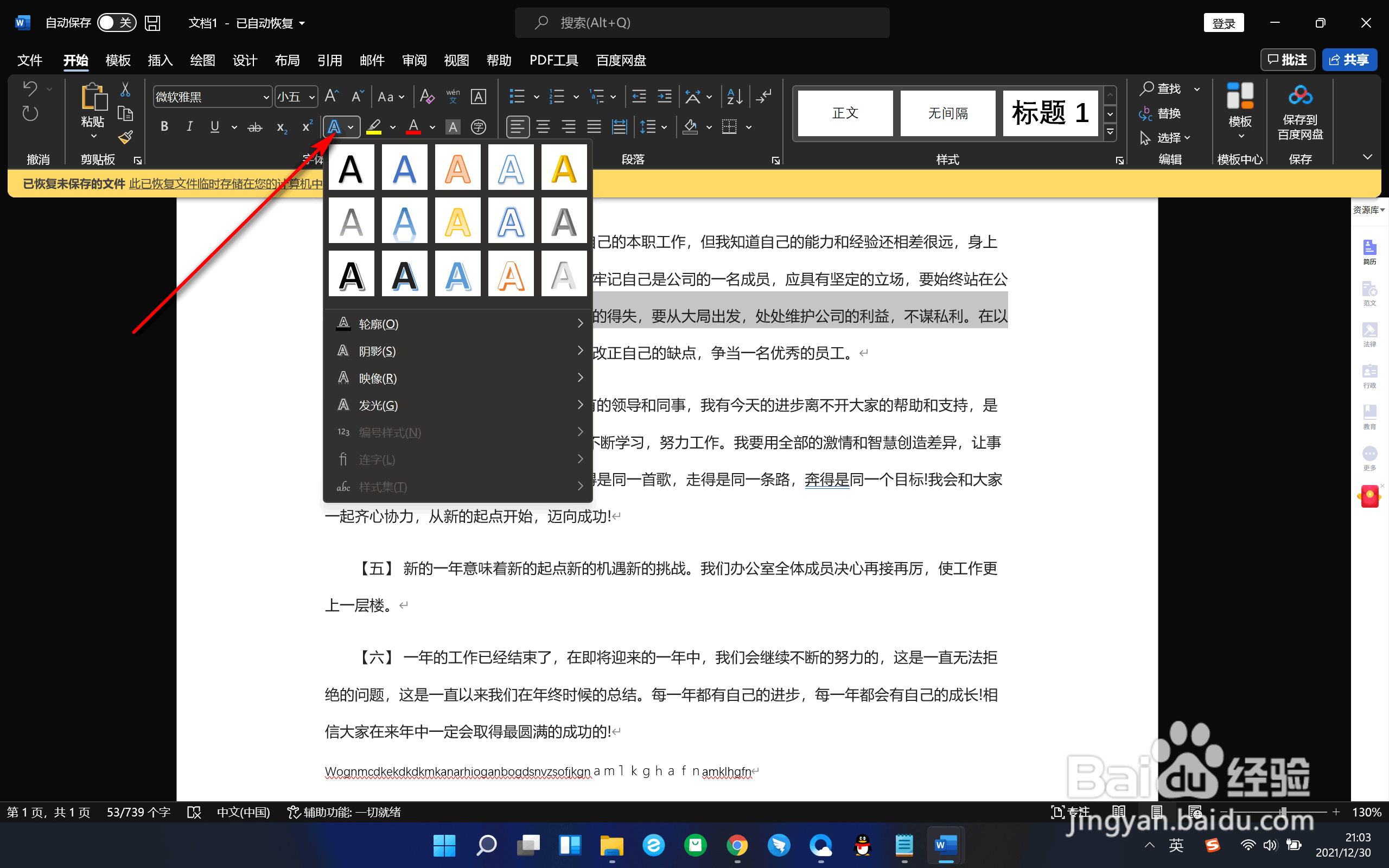Click inside the zoom slider
Screen dimensions: 1389x868
pyautogui.click(x=1281, y=812)
